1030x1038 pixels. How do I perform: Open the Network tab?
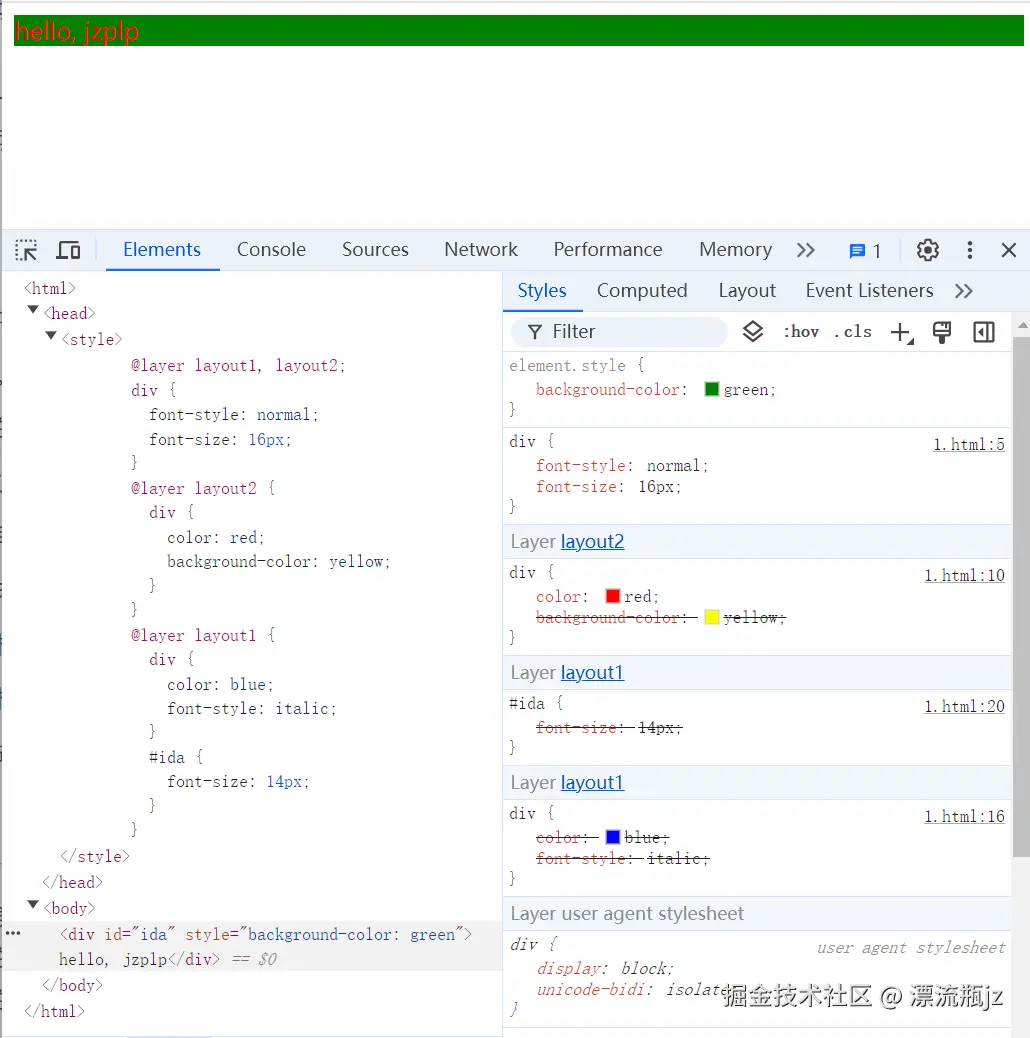[x=481, y=250]
